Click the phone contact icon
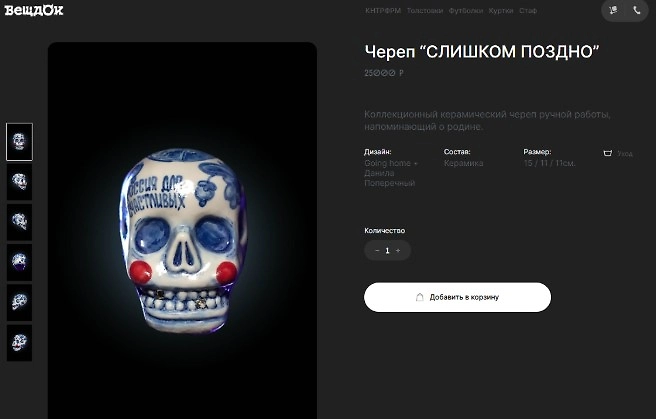Screen dimensions: 656x419 pos(638,11)
